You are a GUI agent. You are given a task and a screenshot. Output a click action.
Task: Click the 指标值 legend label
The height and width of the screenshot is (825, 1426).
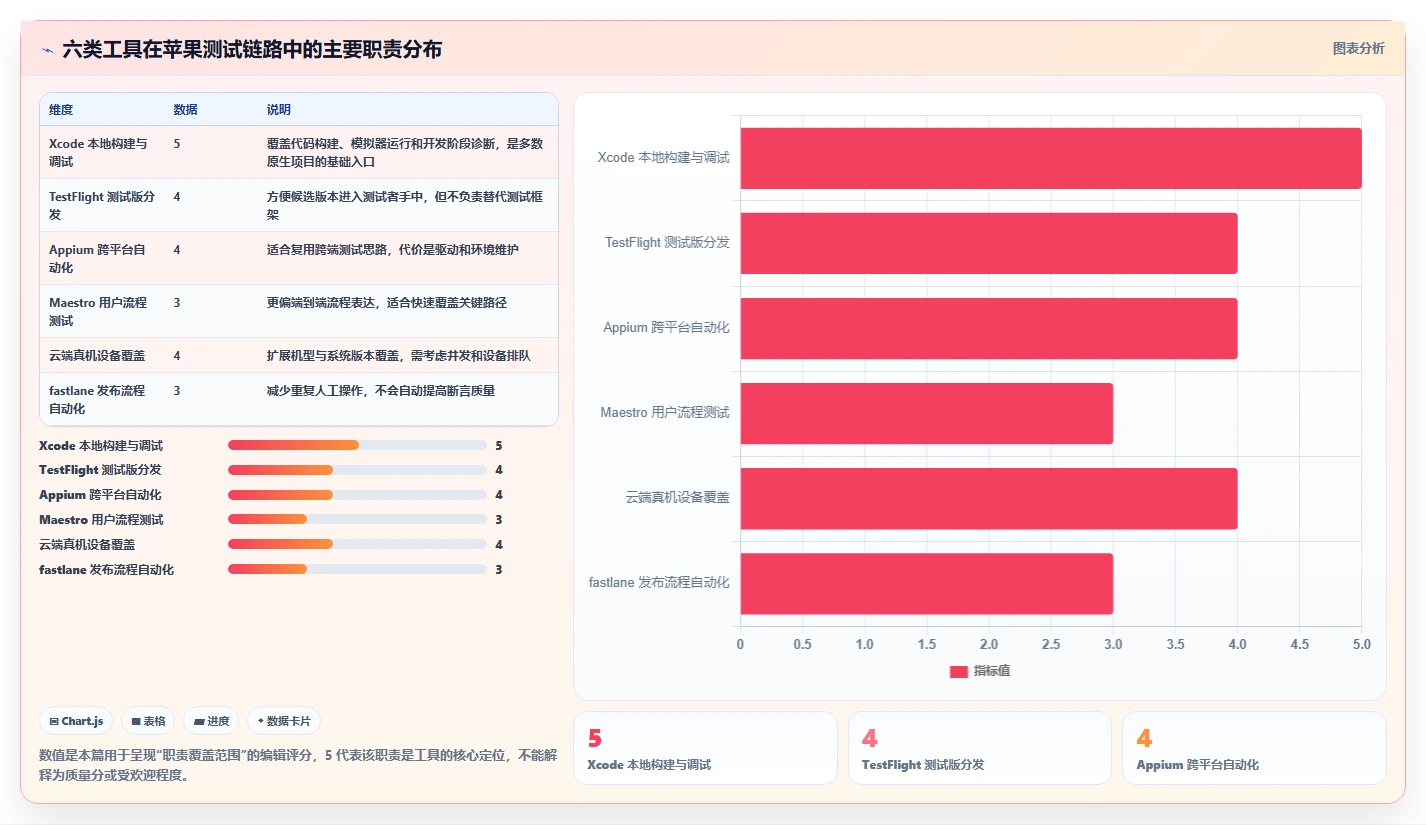tap(992, 671)
